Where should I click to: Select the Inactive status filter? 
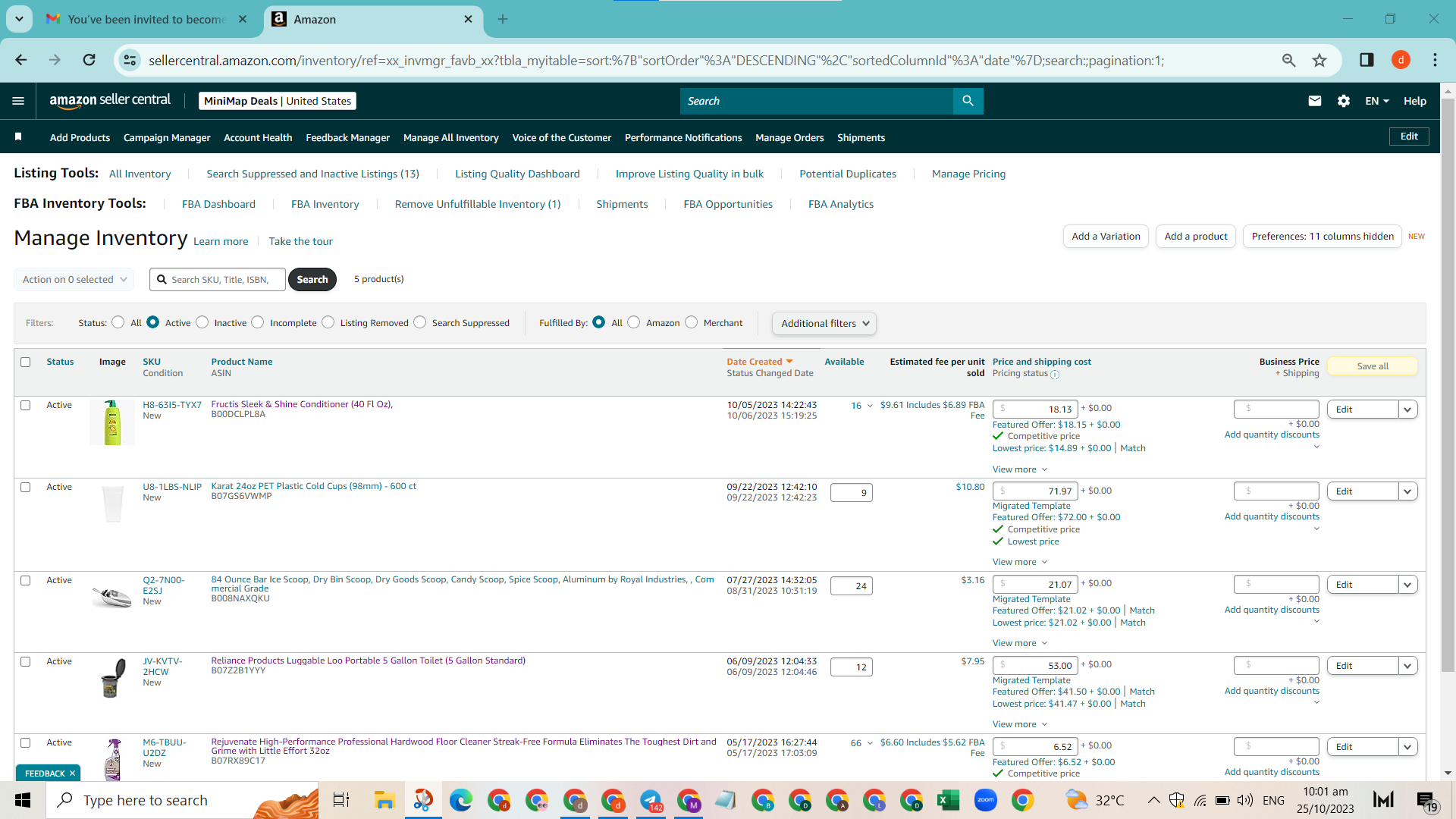click(x=202, y=322)
